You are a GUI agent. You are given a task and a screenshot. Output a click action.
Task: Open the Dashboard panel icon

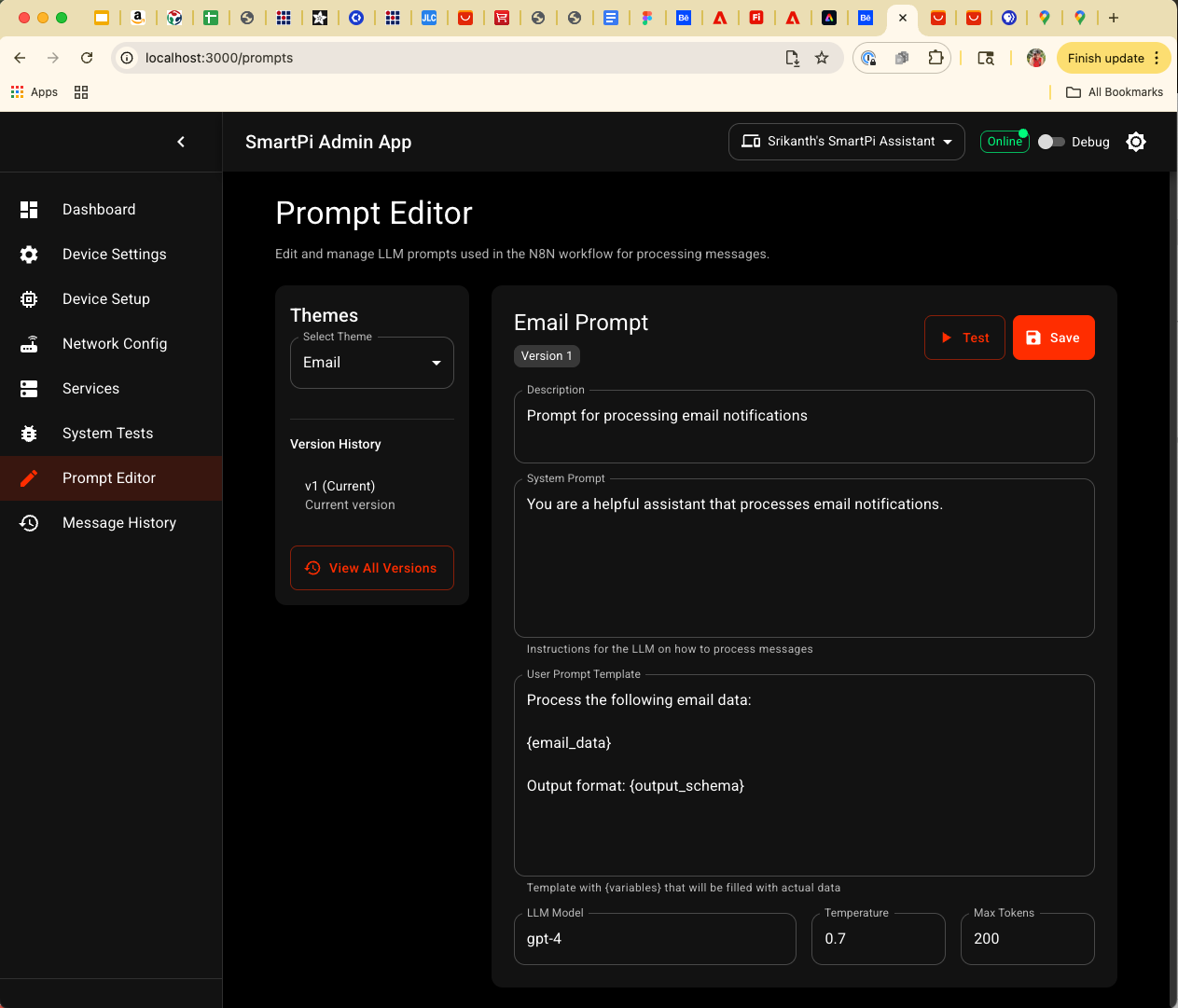[x=29, y=209]
